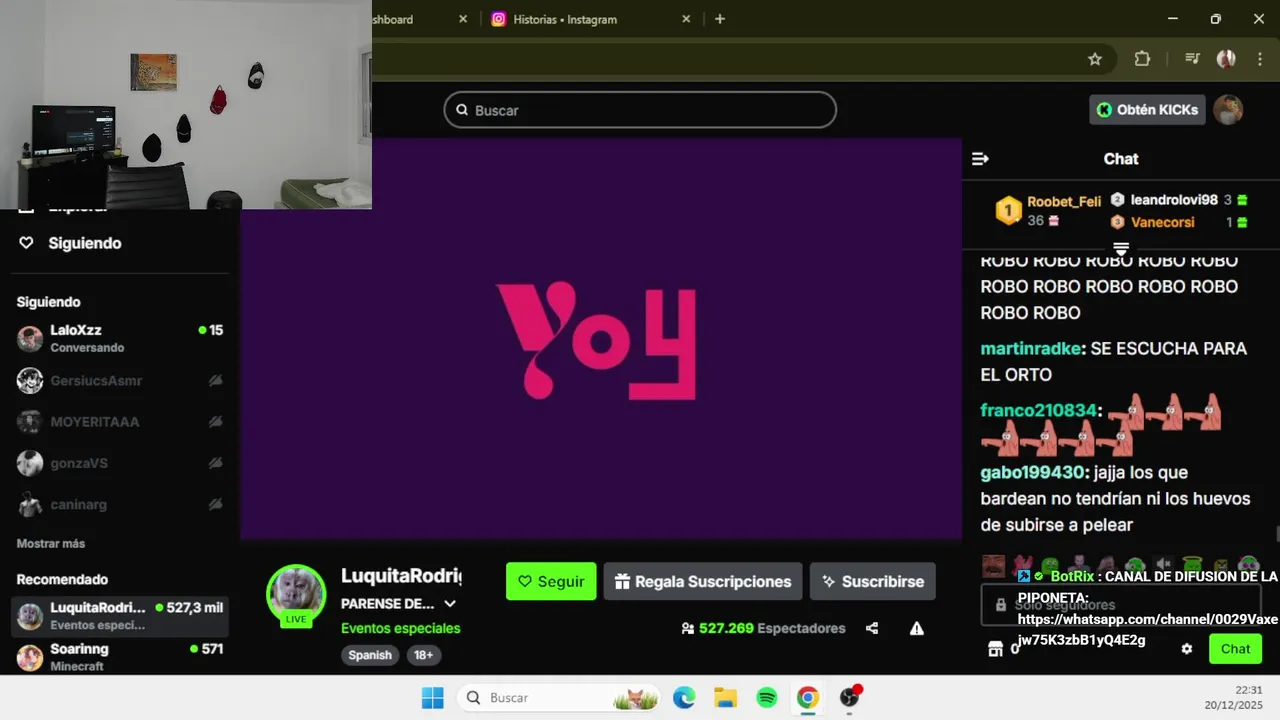Open top gifter Roobet_Feli
This screenshot has width=1280, height=720.
point(1064,201)
